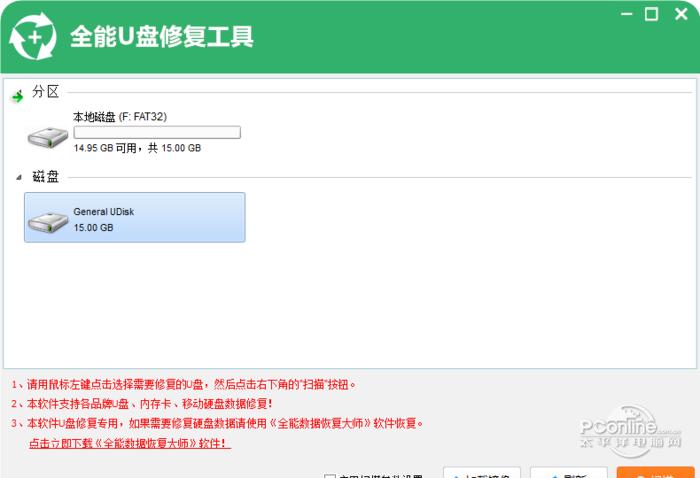Click the 分区 section heading
Image resolution: width=700 pixels, height=478 pixels.
[46, 91]
